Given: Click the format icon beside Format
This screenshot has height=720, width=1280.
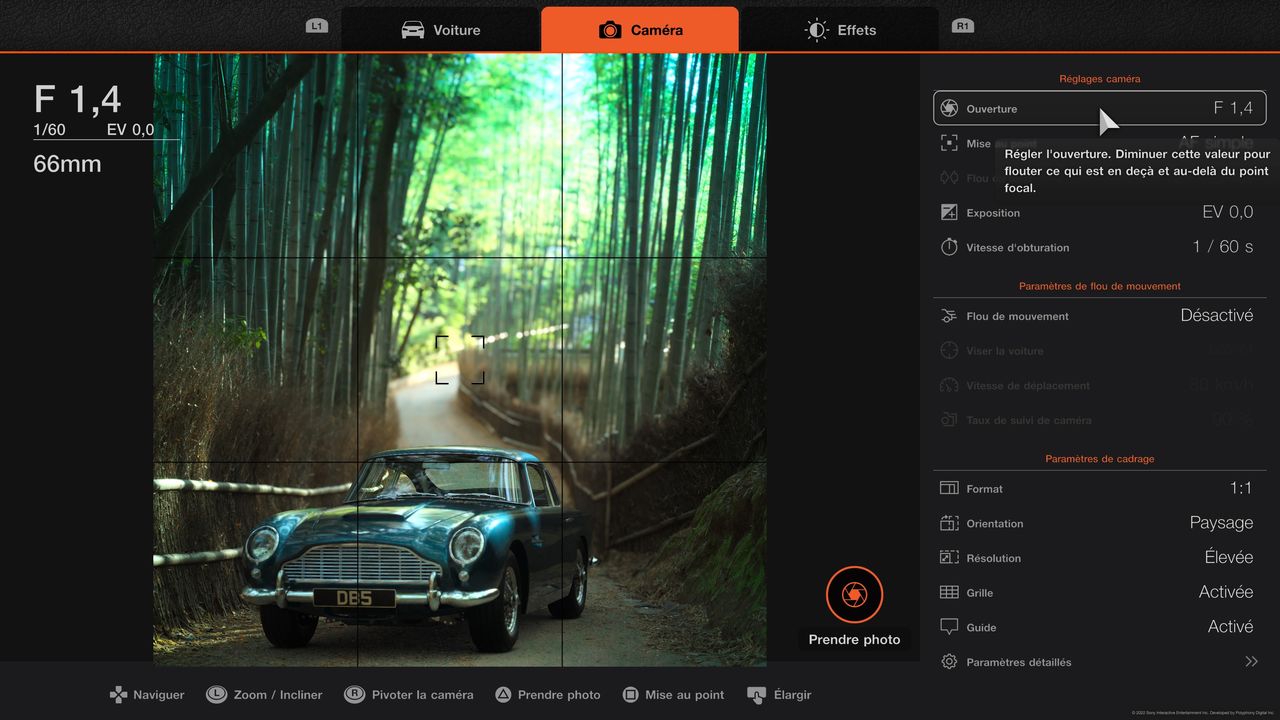Looking at the screenshot, I should point(949,488).
